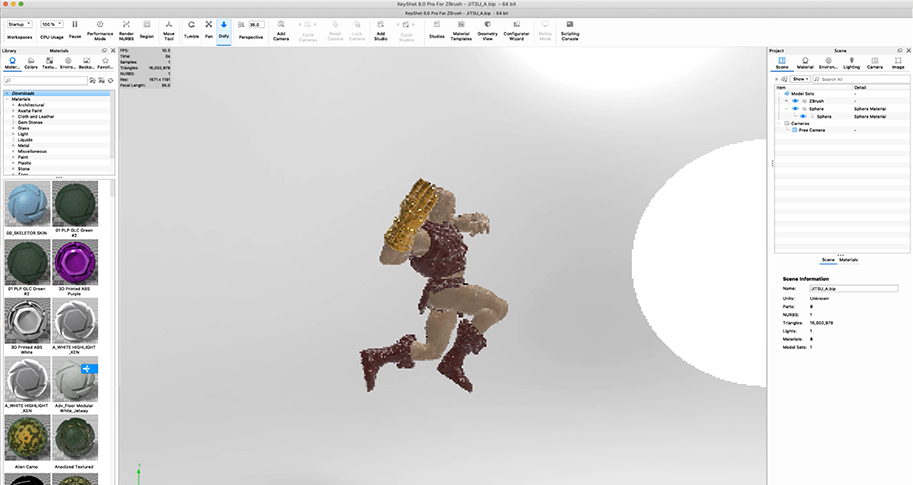The width and height of the screenshot is (913, 485).
Task: Switch to Library Textures tab
Action: click(49, 63)
